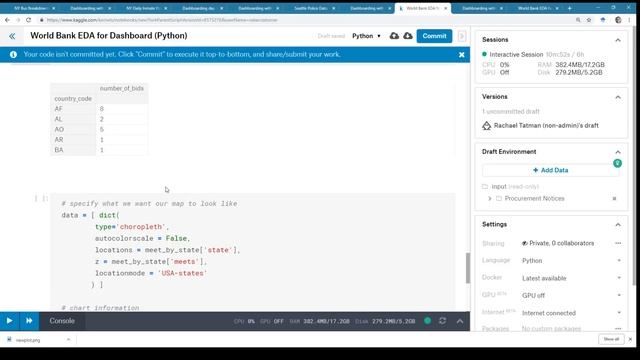
Task: Close the downloads bar
Action: 630,339
